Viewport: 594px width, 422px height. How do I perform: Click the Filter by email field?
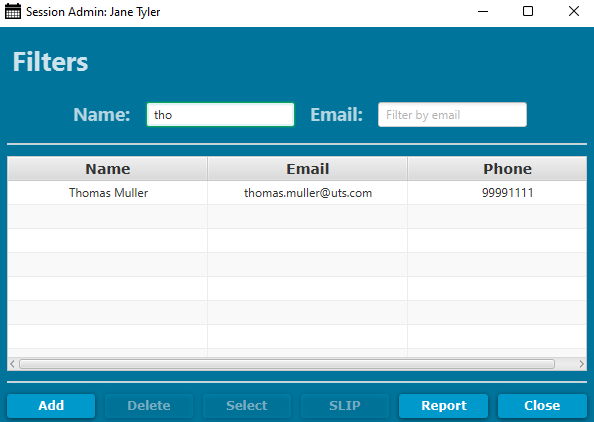pos(452,114)
